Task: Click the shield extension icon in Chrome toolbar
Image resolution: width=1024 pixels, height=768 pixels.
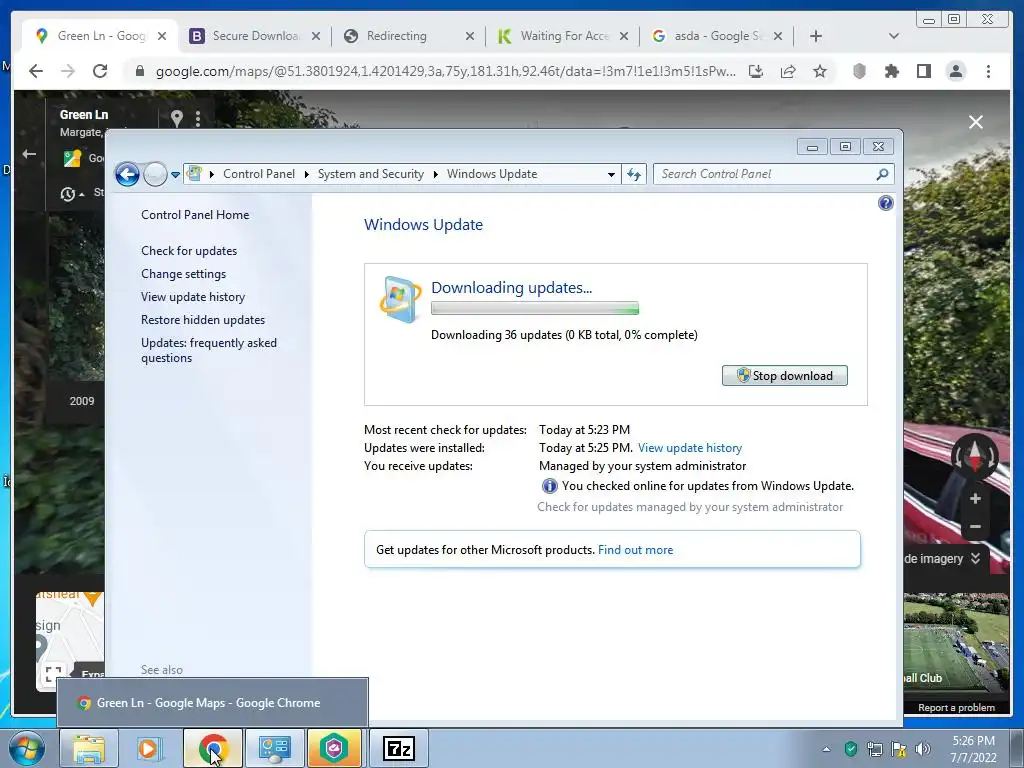Action: [859, 71]
